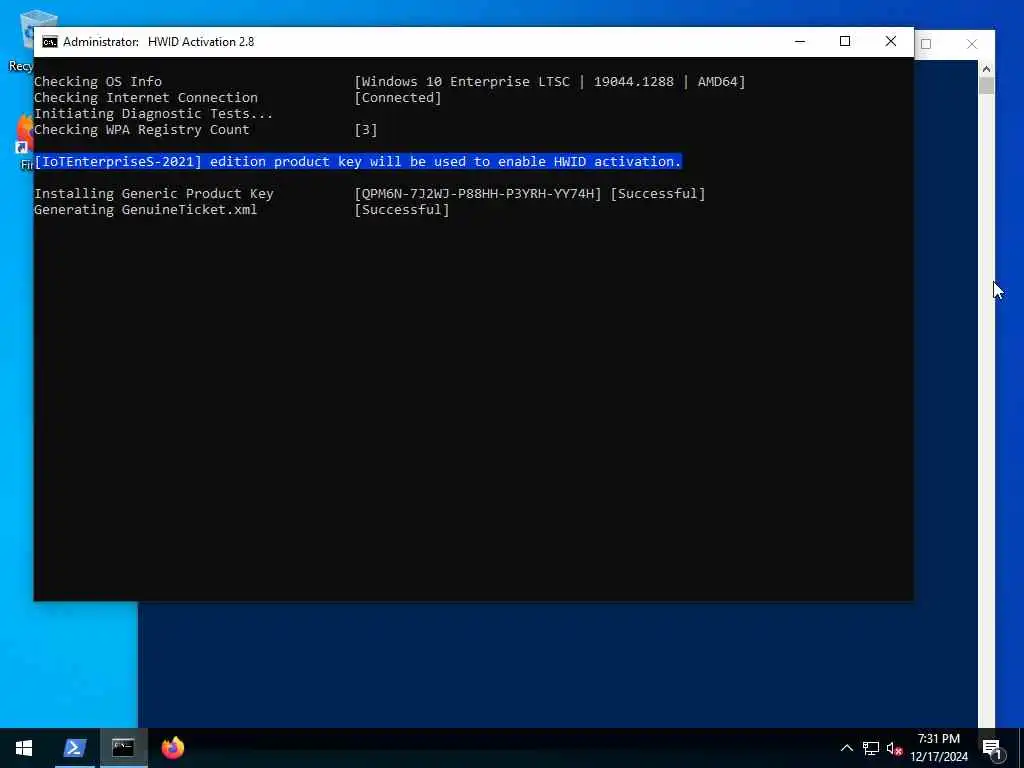
Task: Open the Action Center notifications
Action: point(992,749)
